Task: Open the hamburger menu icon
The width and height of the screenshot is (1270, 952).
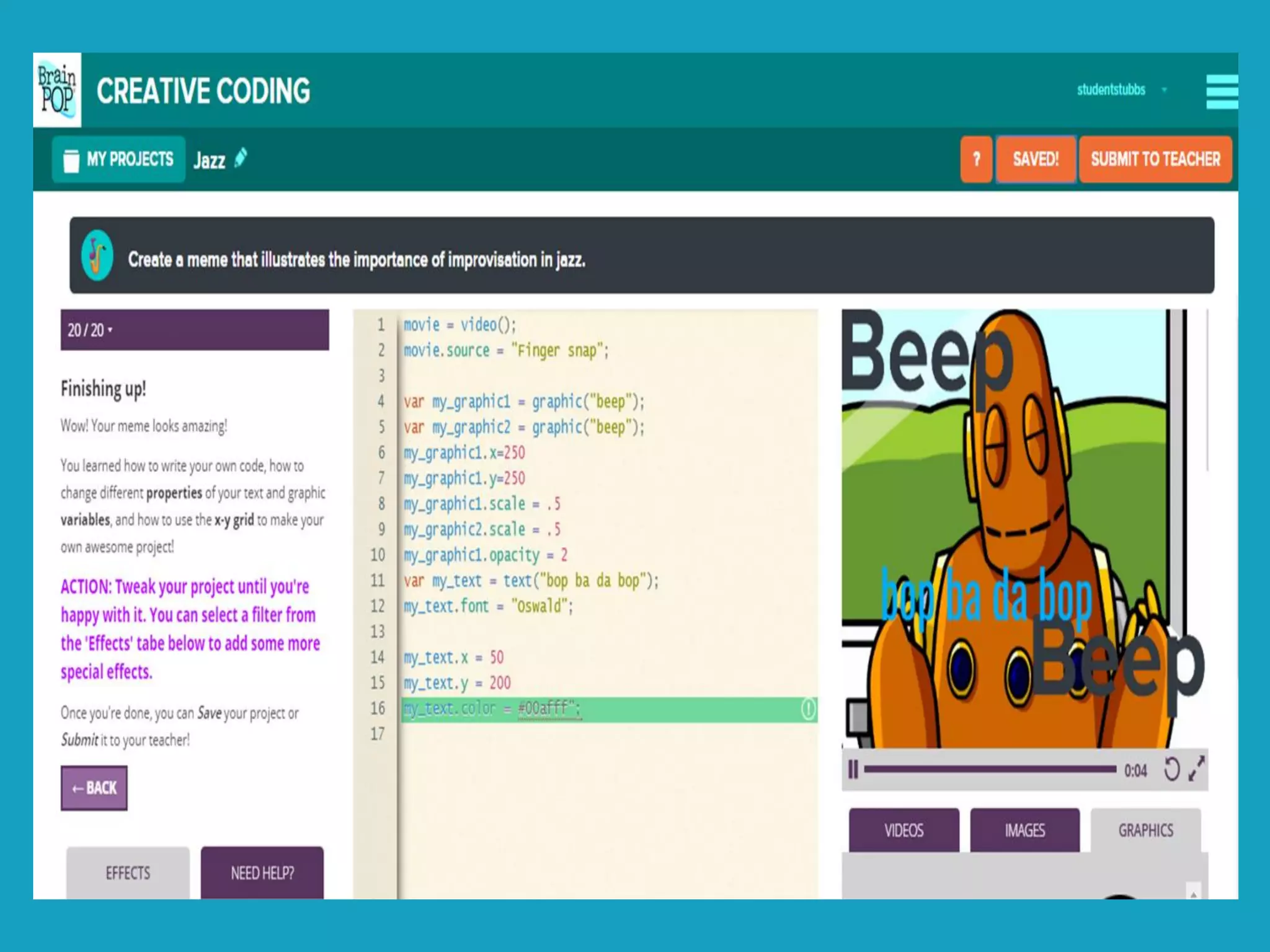Action: point(1221,92)
